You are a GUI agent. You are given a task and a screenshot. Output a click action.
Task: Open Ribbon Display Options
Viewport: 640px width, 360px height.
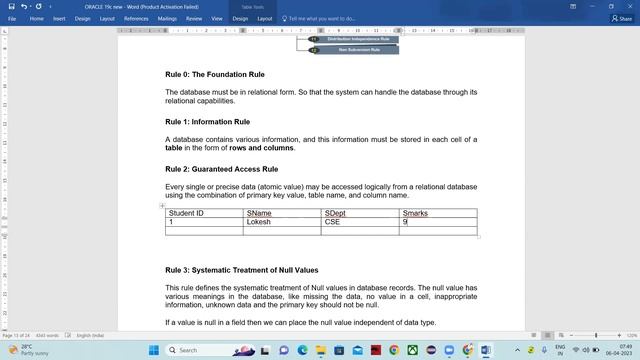tap(573, 7)
